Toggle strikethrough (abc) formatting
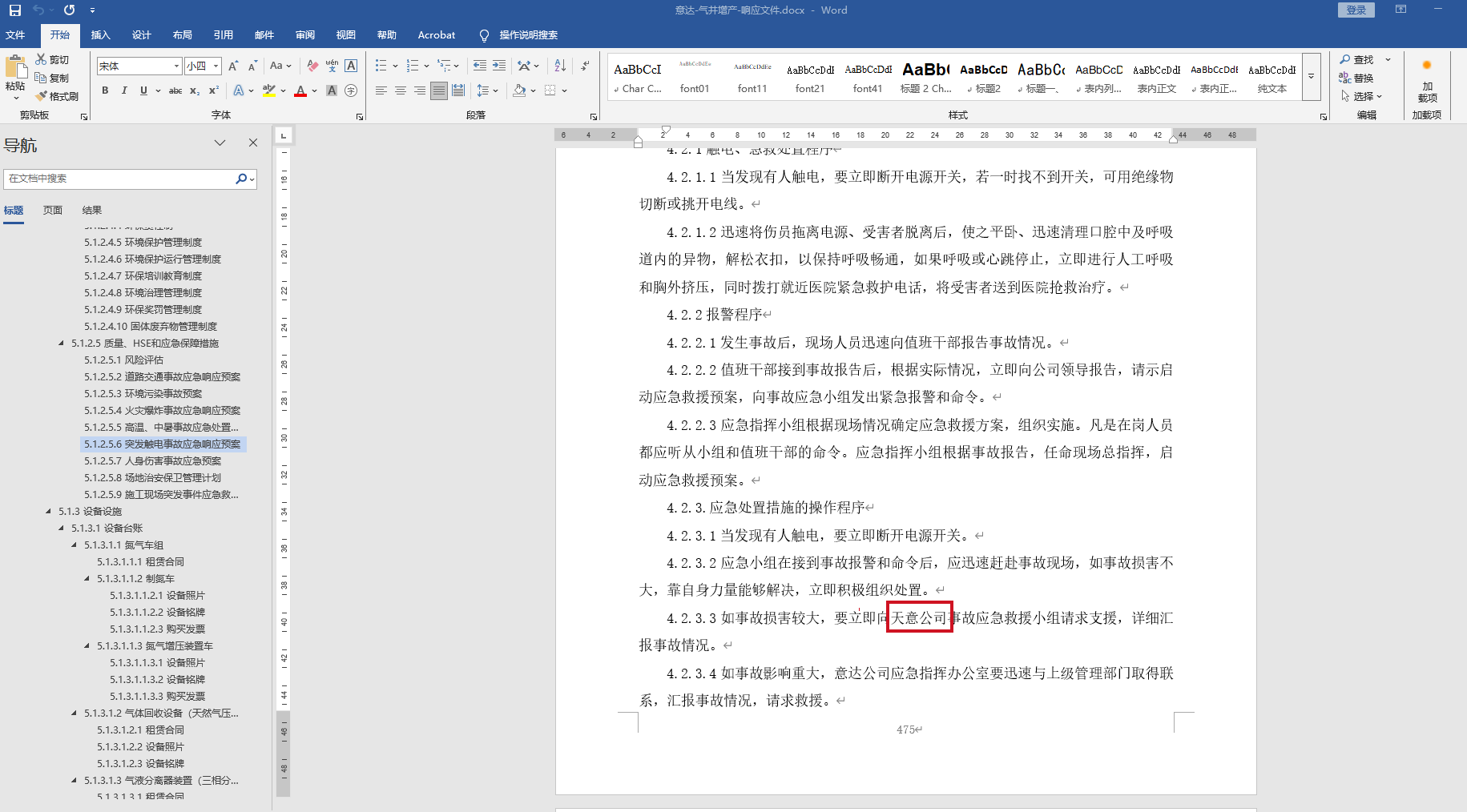The height and width of the screenshot is (812, 1467). coord(175,90)
